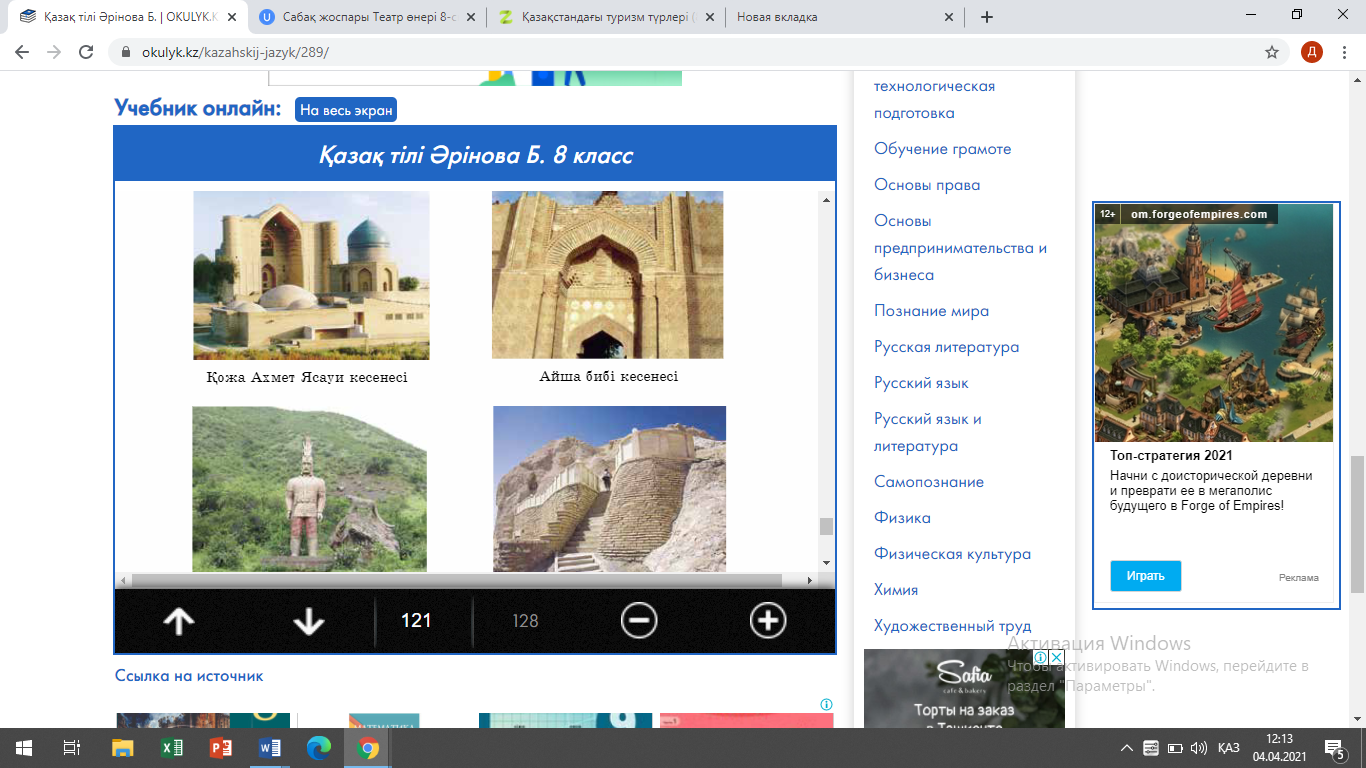Screen dimensions: 1366x768
Task: Click the taskbar volume icon
Action: (x=1198, y=748)
